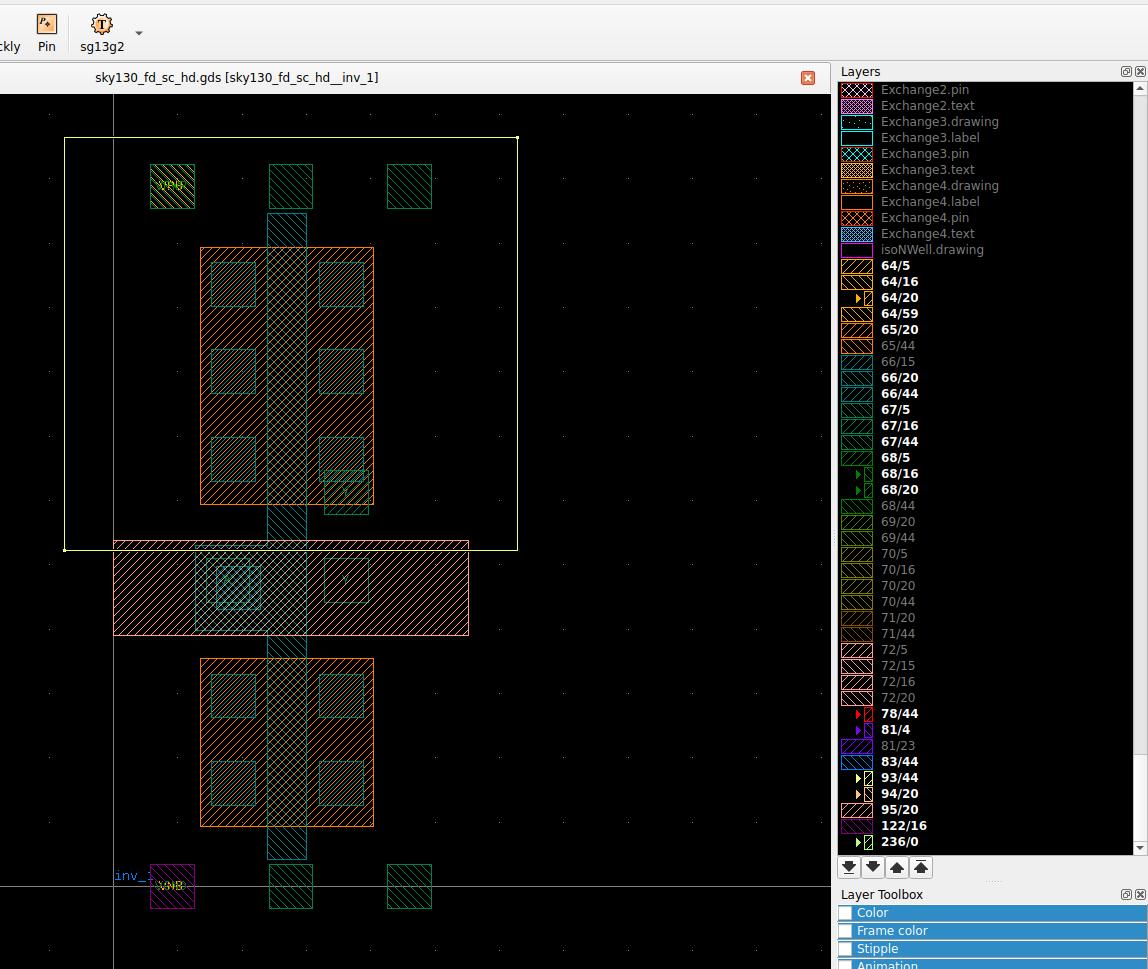Expand the 78/44 layer group
Image resolution: width=1148 pixels, height=969 pixels.
[858, 714]
